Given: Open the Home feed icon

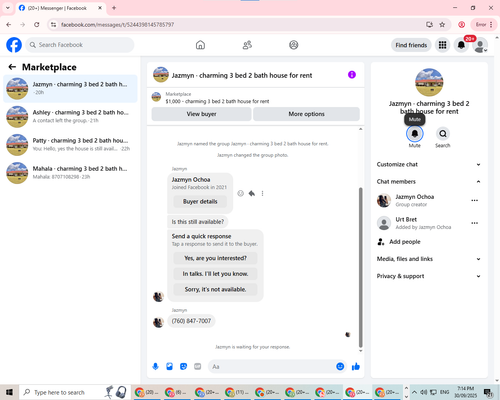Looking at the screenshot, I should pos(200,45).
